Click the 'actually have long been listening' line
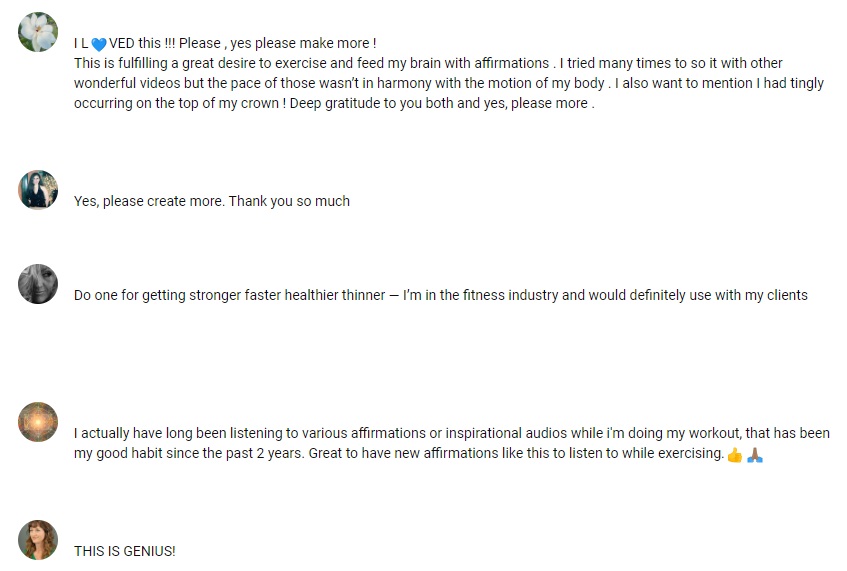Image resolution: width=847 pixels, height=571 pixels. tap(452, 433)
